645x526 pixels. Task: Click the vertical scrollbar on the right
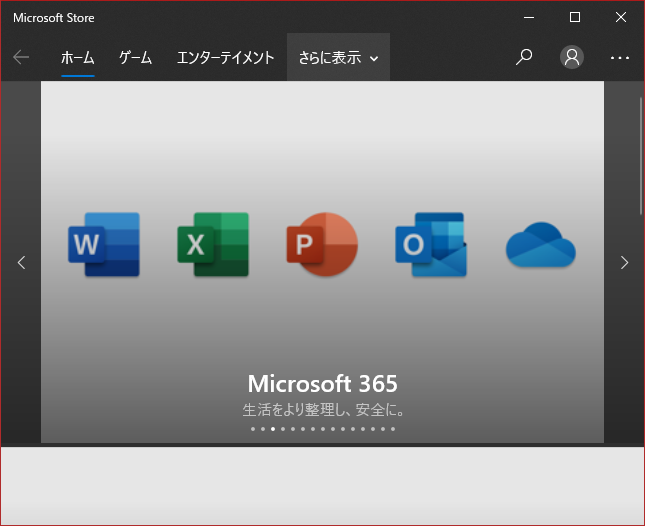tap(640, 155)
